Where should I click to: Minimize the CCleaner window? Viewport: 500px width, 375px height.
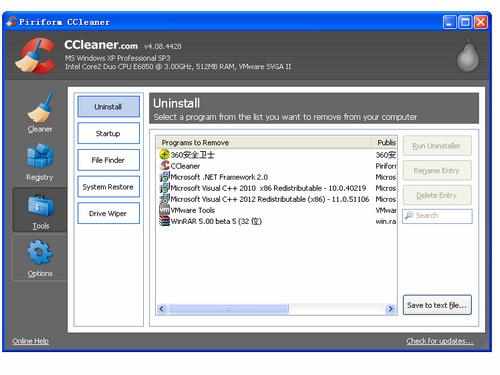(x=449, y=22)
